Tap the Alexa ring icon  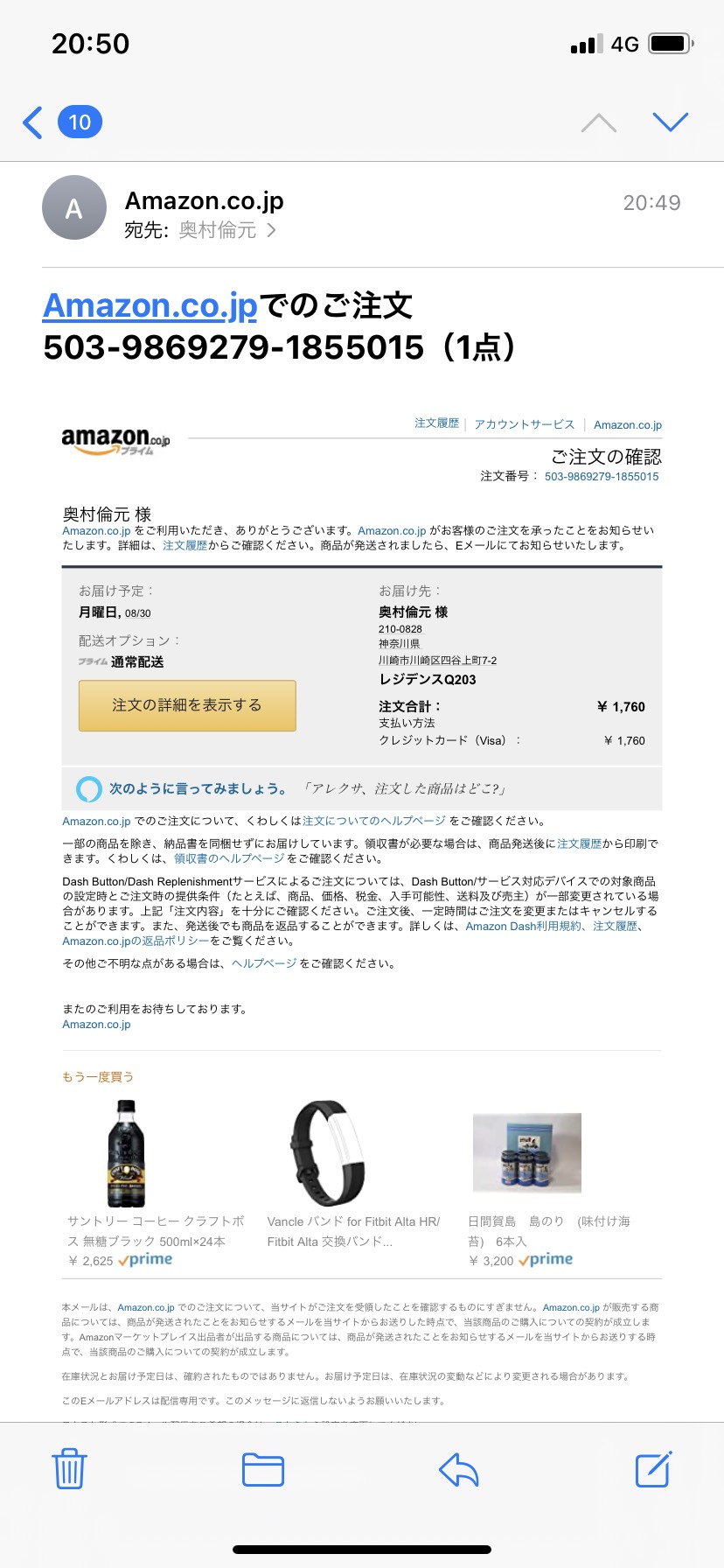(x=88, y=789)
